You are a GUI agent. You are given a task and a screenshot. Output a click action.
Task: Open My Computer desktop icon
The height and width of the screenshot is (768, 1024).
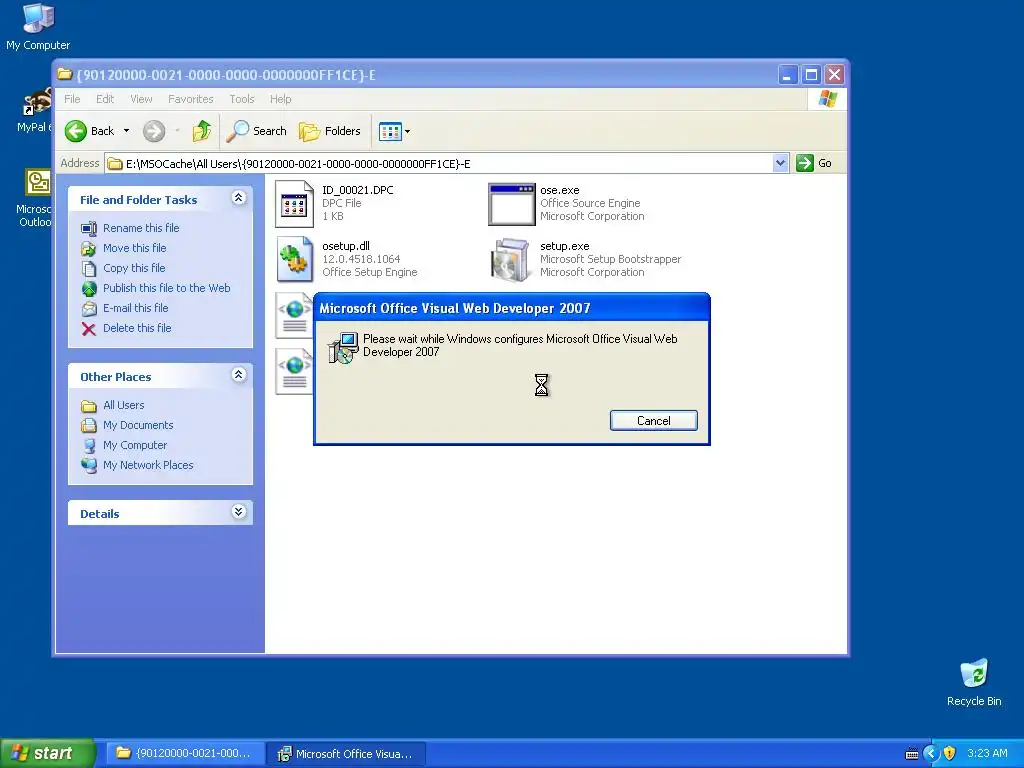(38, 27)
